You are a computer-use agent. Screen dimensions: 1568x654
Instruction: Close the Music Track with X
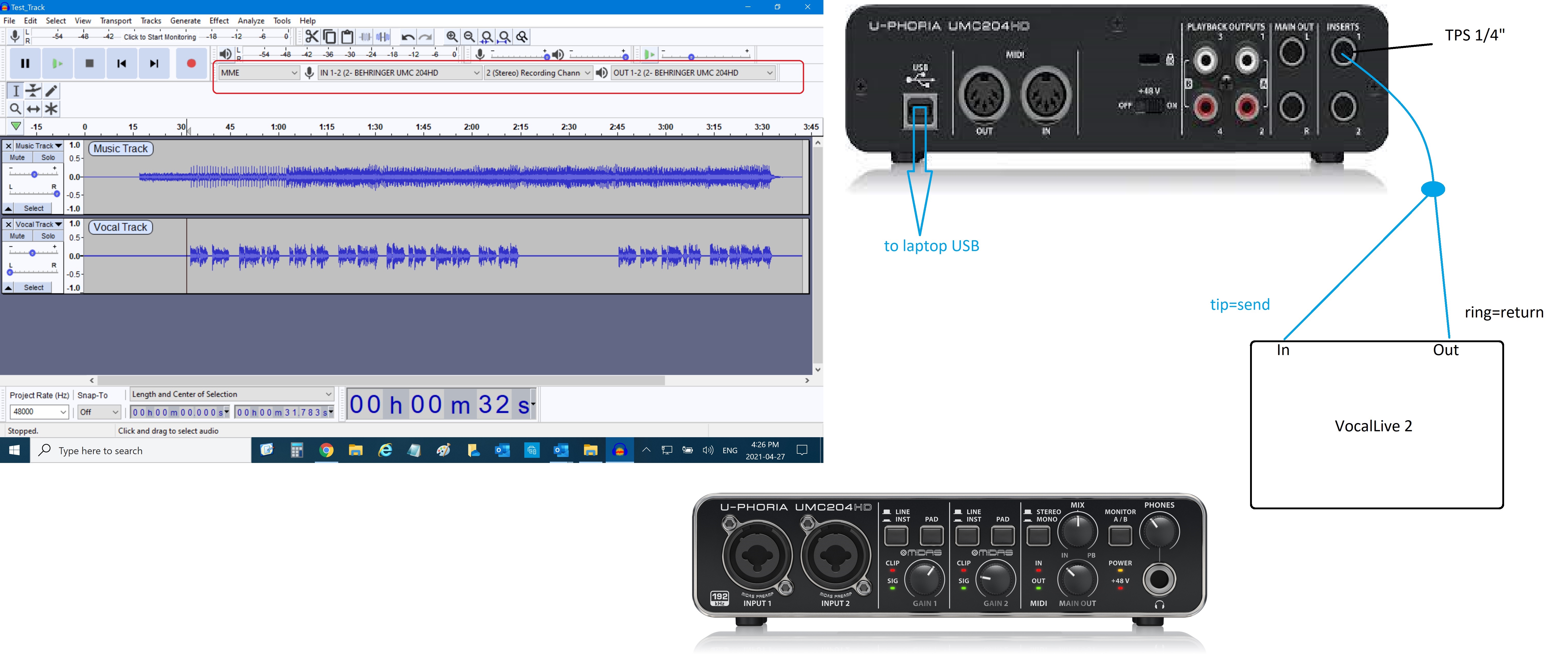pyautogui.click(x=8, y=146)
